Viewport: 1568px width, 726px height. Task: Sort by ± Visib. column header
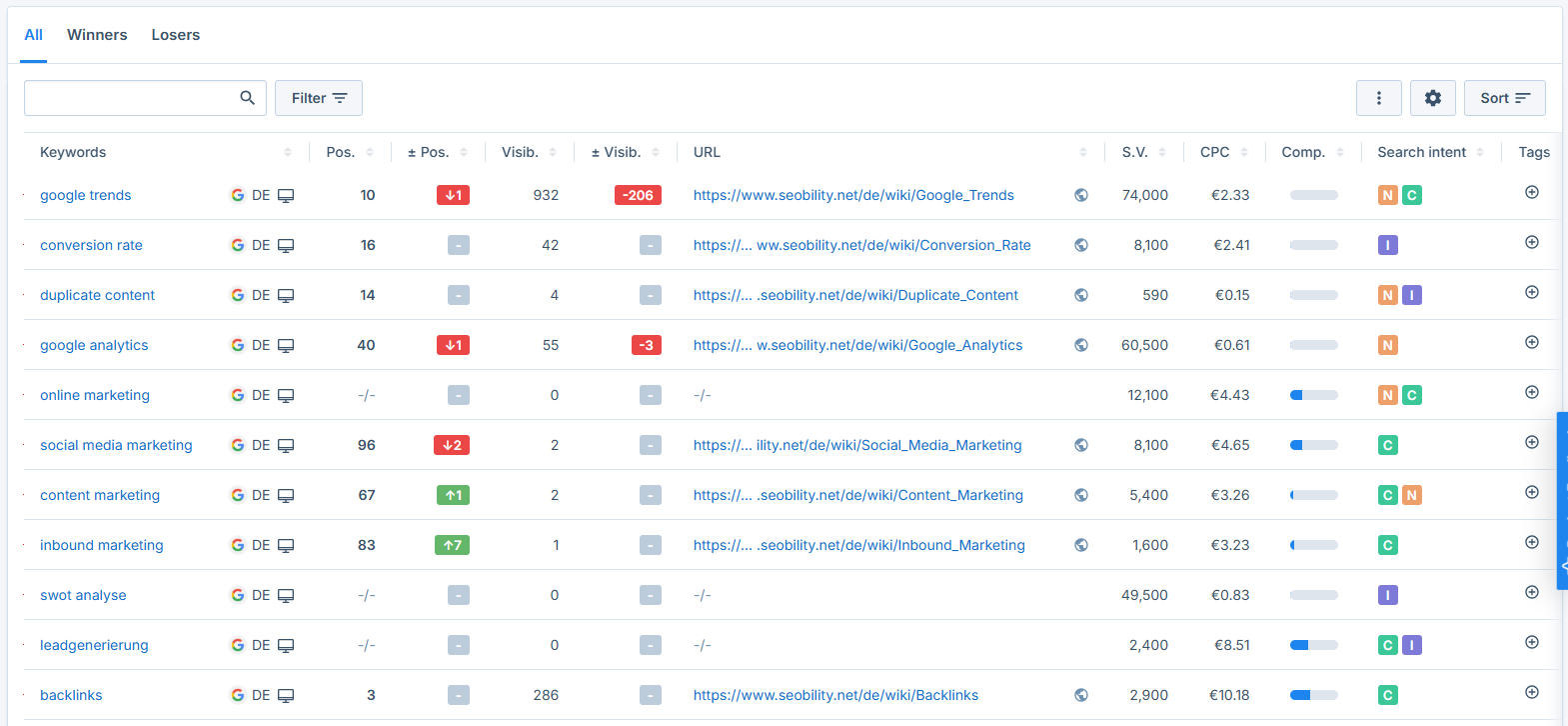[x=656, y=152]
